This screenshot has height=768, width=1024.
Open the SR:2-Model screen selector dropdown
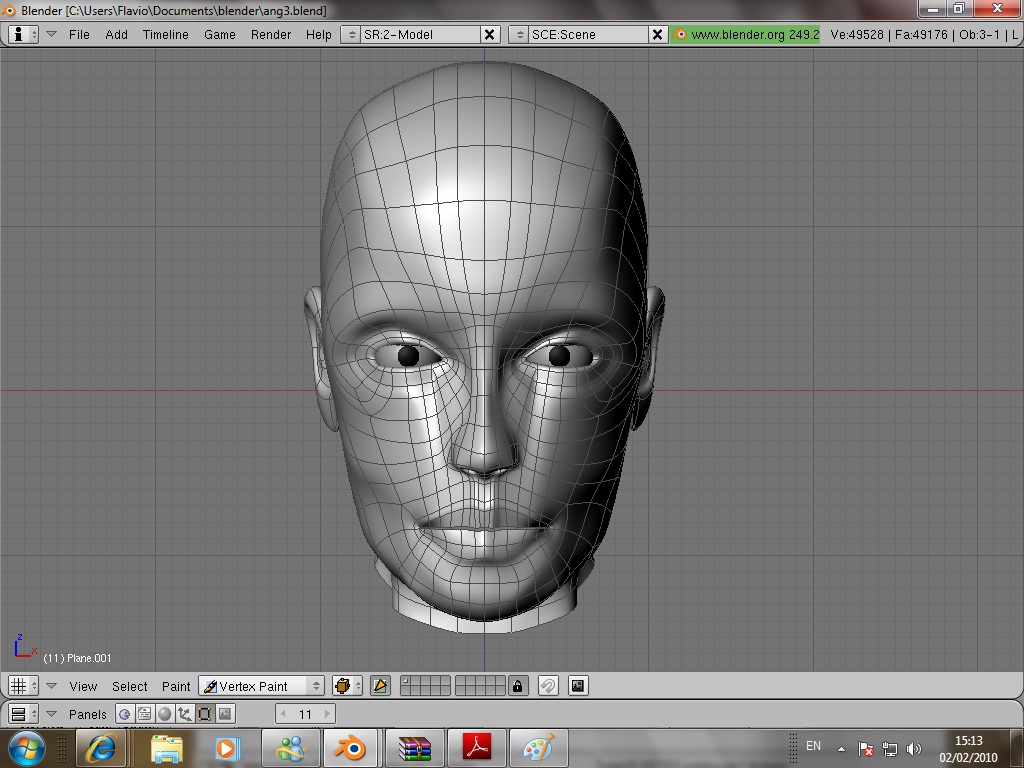click(350, 34)
